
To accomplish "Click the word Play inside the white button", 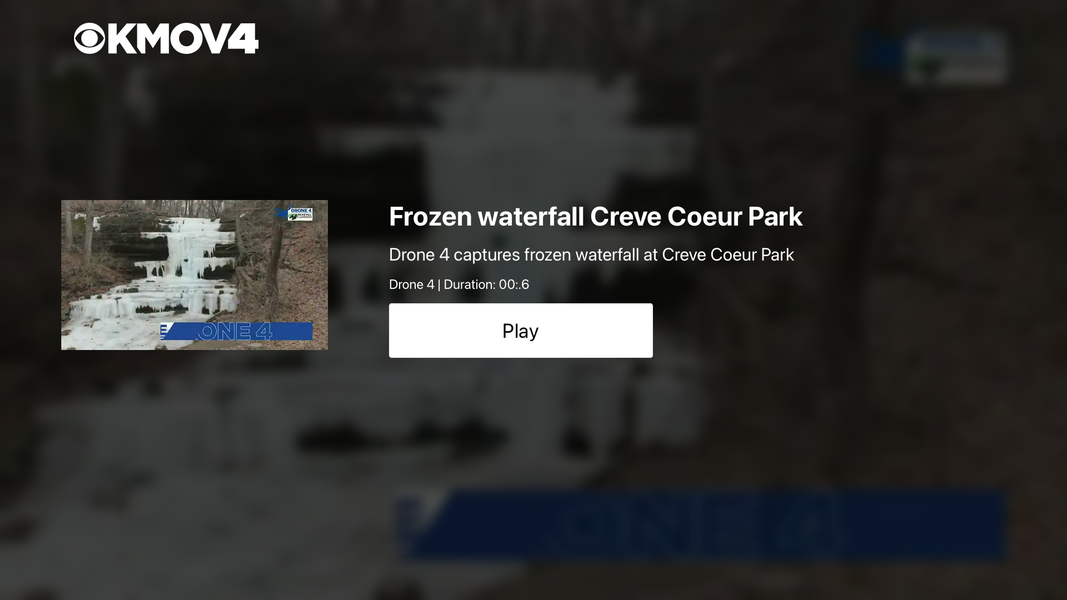I will [521, 331].
